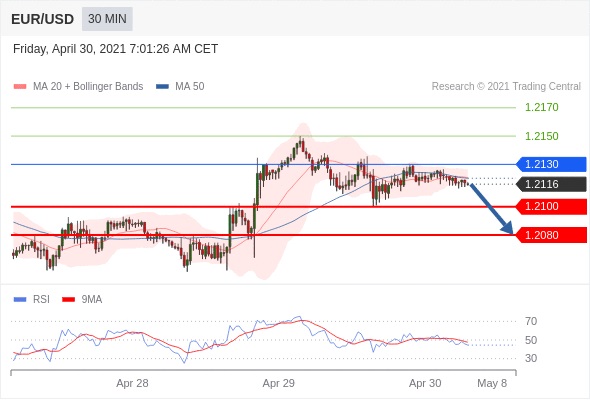
Task: Toggle the 9MA legend entry
Action: click(x=82, y=300)
